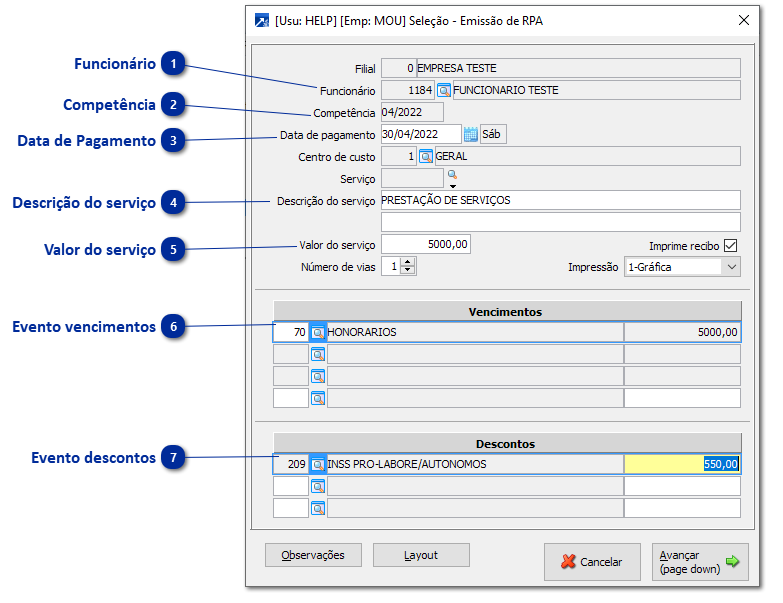
Task: Open lookup icon in fourth Vencimentos row
Action: [x=318, y=398]
